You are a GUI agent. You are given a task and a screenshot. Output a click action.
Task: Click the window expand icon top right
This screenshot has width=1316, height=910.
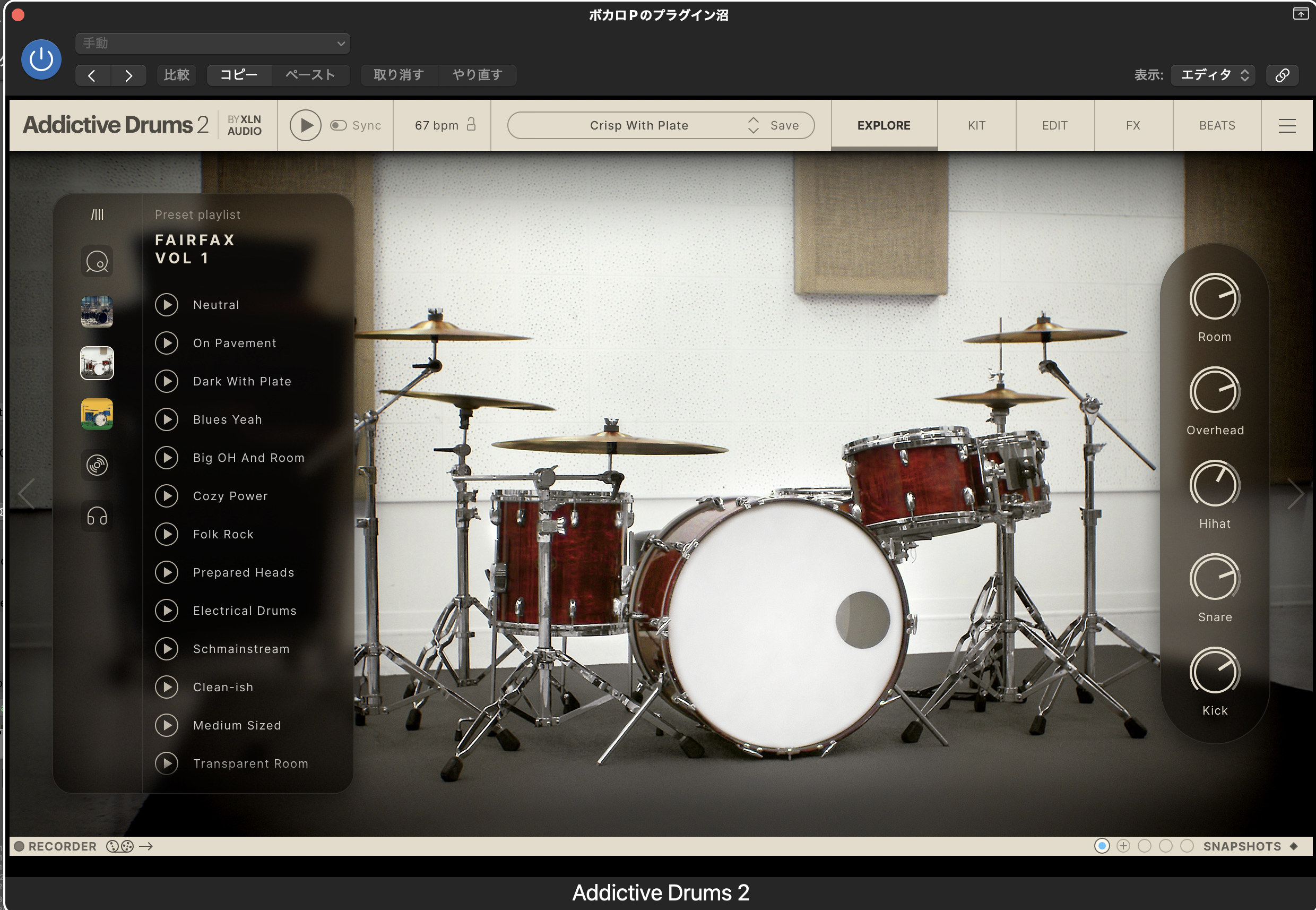1301,14
